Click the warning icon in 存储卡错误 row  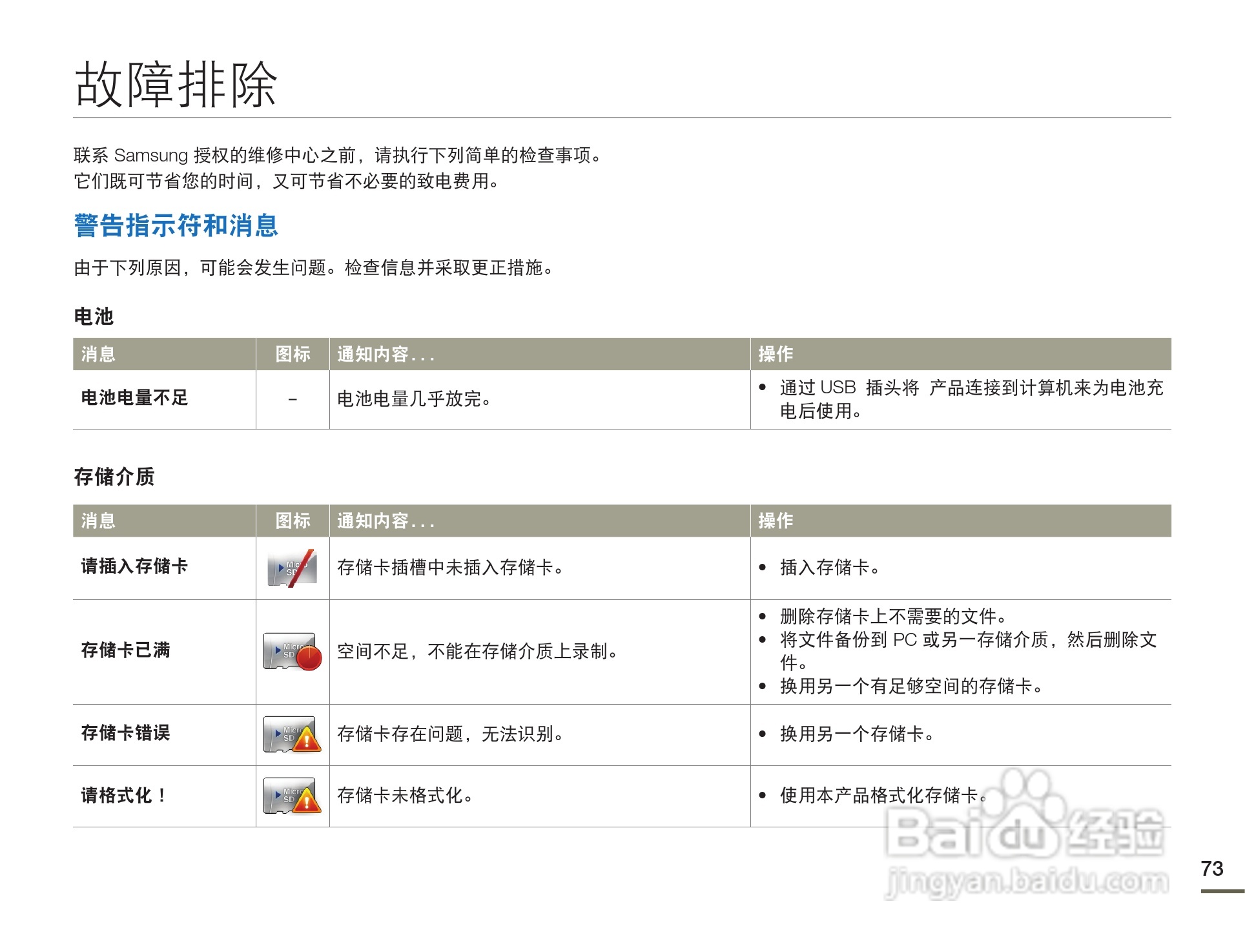point(293,735)
